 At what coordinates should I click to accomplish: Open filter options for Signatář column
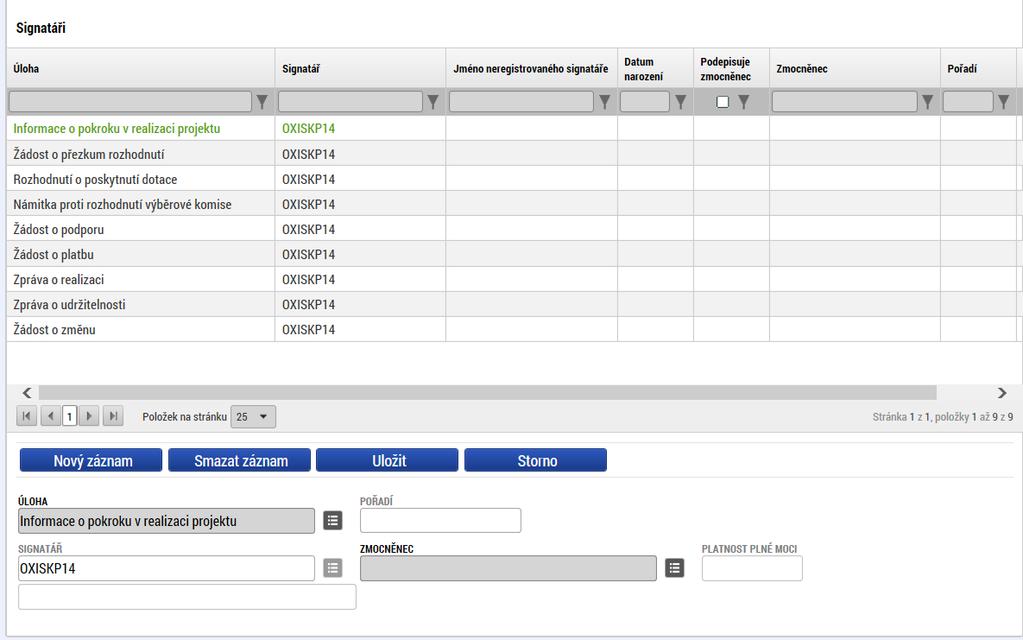433,102
